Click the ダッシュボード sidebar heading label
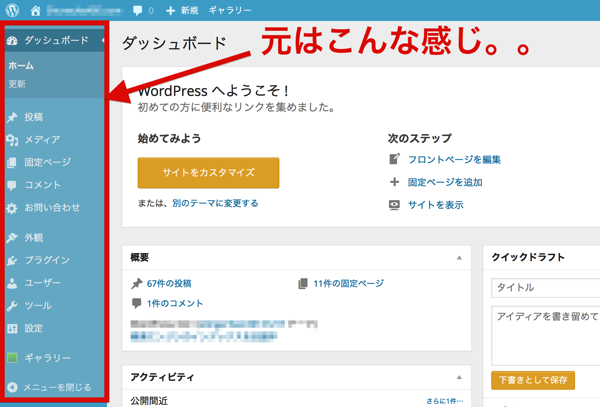 click(x=56, y=40)
